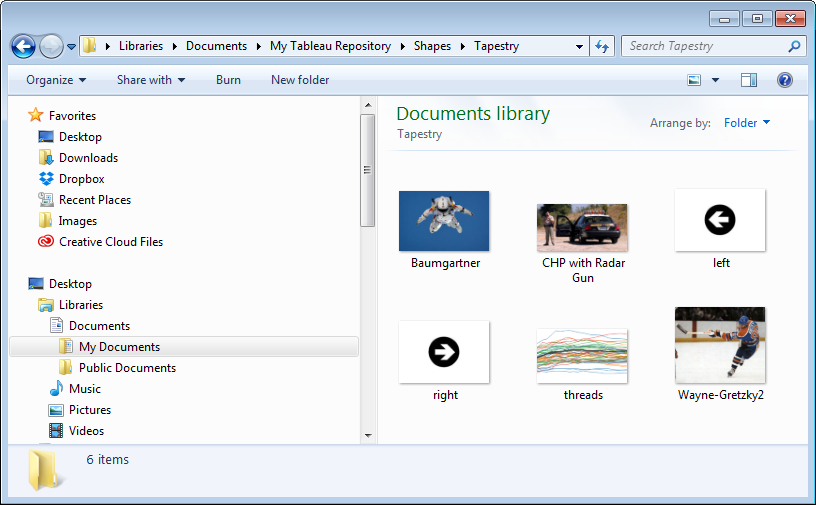Expand the arrow after Libraries breadcrumb
This screenshot has width=816, height=505.
pos(174,46)
